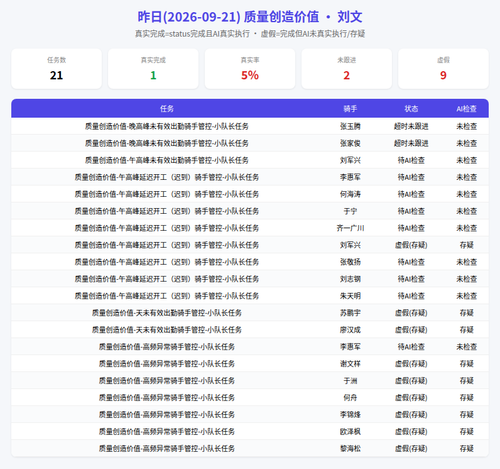Click 李惠军 in the 午高峰延迟开工 row
Image resolution: width=500 pixels, height=469 pixels.
350,177
